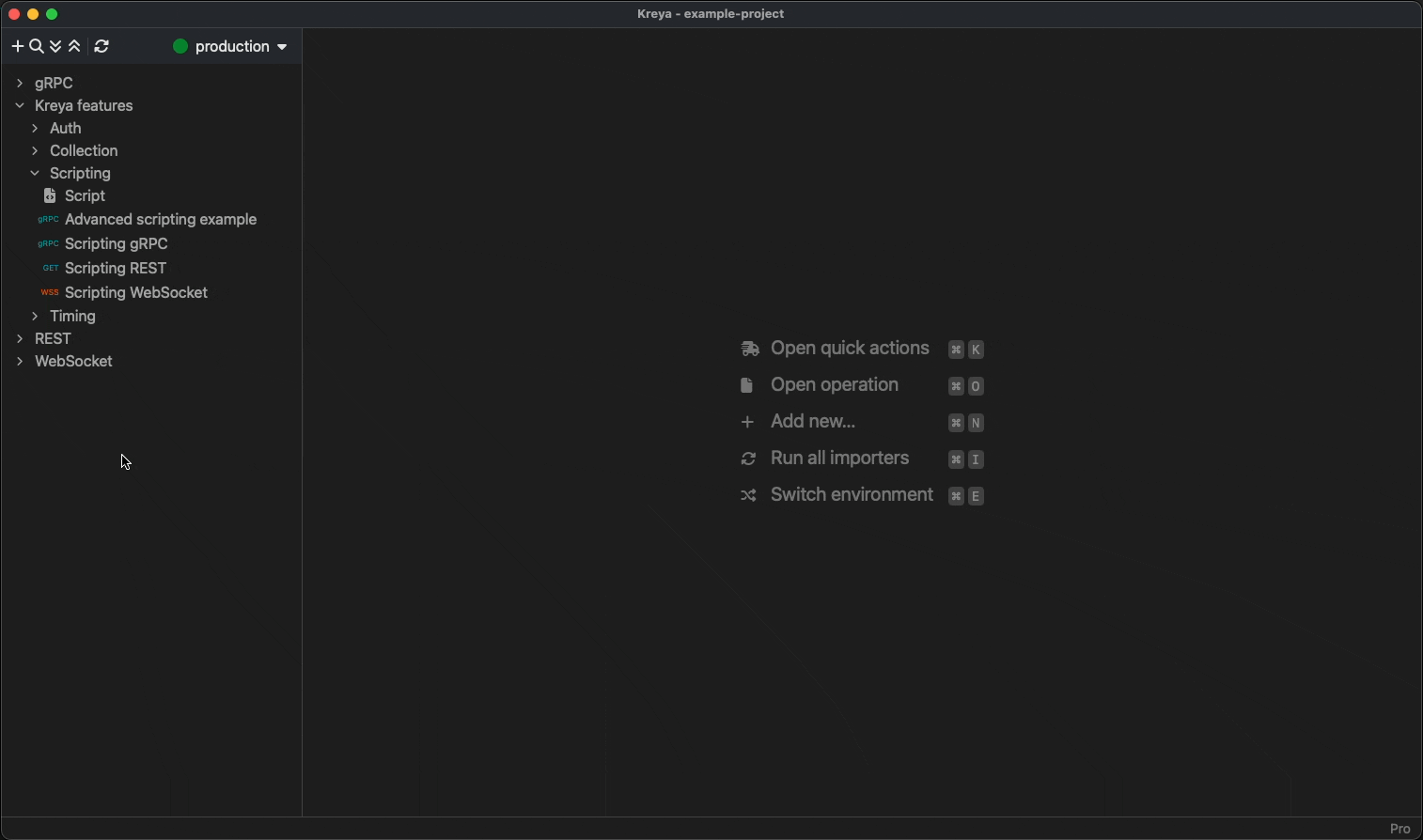Click the Pro label in status bar
Screen dimensions: 1423x840
1400,829
